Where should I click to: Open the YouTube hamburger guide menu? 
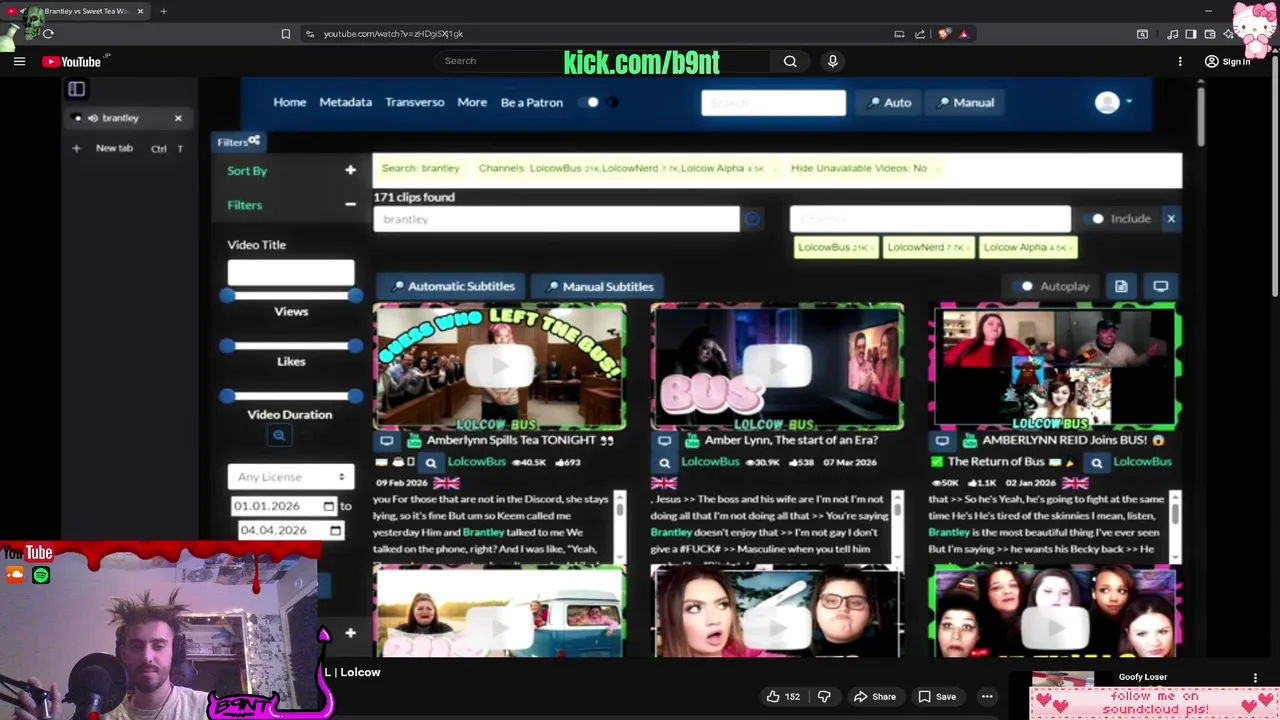(19, 62)
